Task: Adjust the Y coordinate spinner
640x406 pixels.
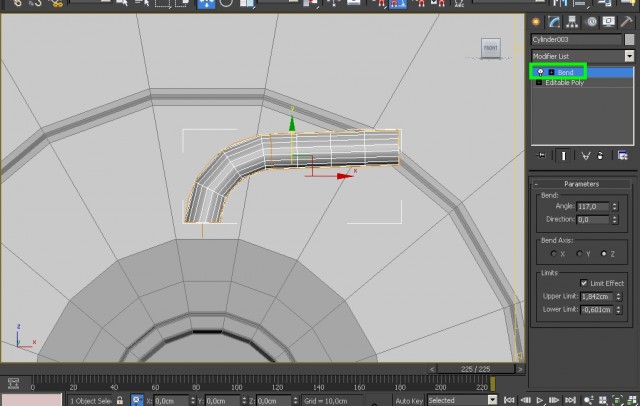Action: (244, 401)
